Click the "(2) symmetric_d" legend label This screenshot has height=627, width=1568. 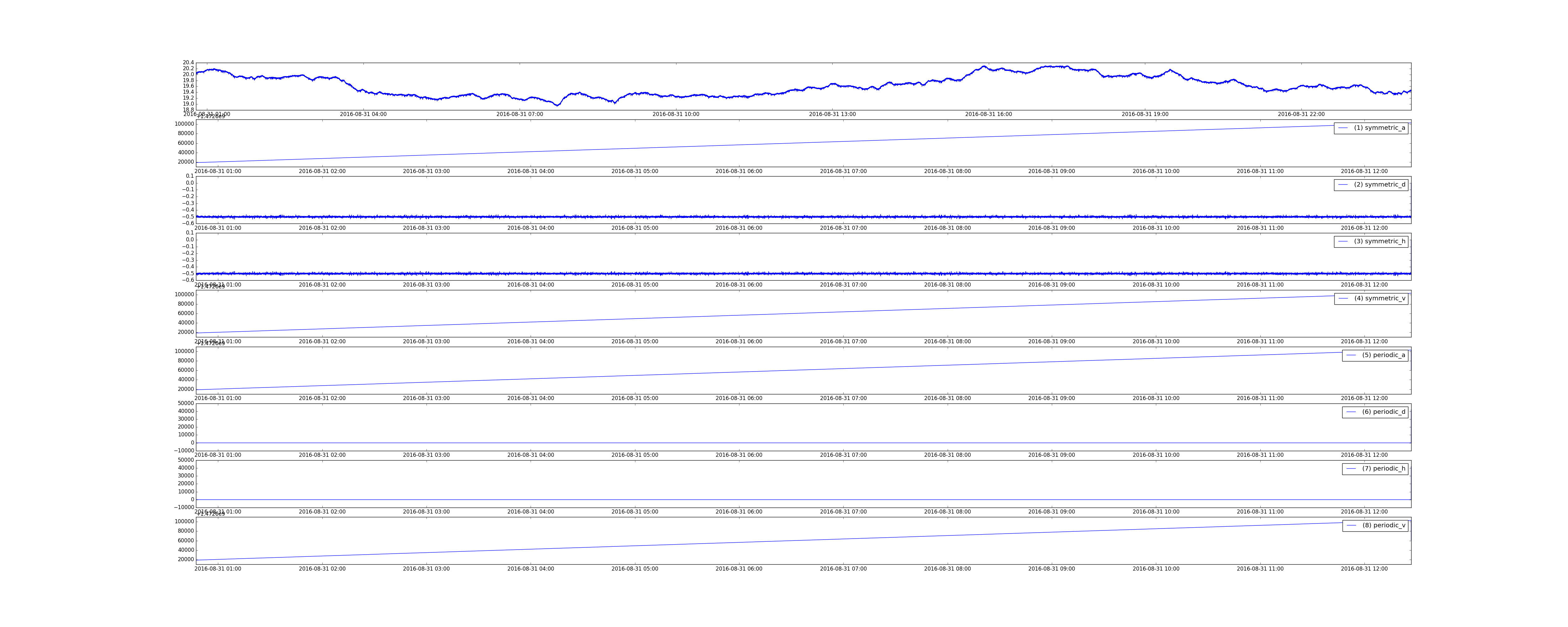1379,184
